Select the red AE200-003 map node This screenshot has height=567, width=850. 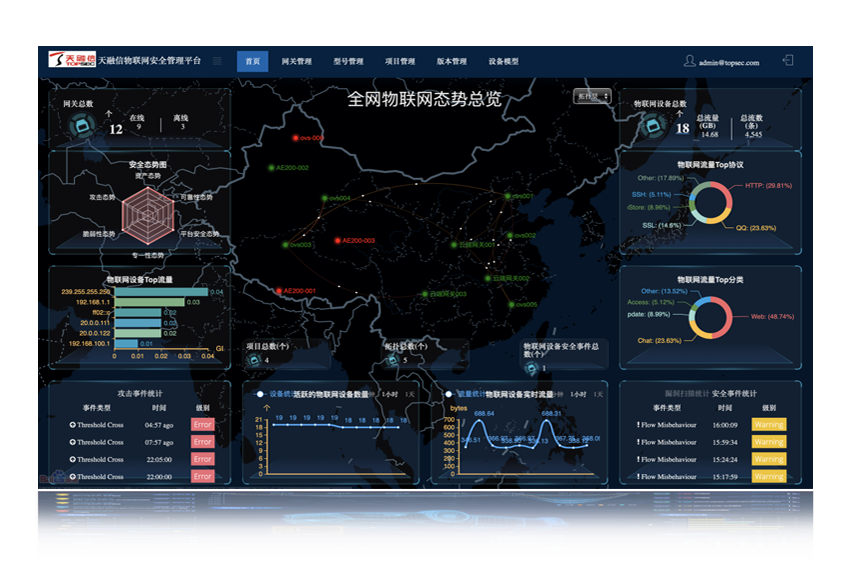(337, 240)
